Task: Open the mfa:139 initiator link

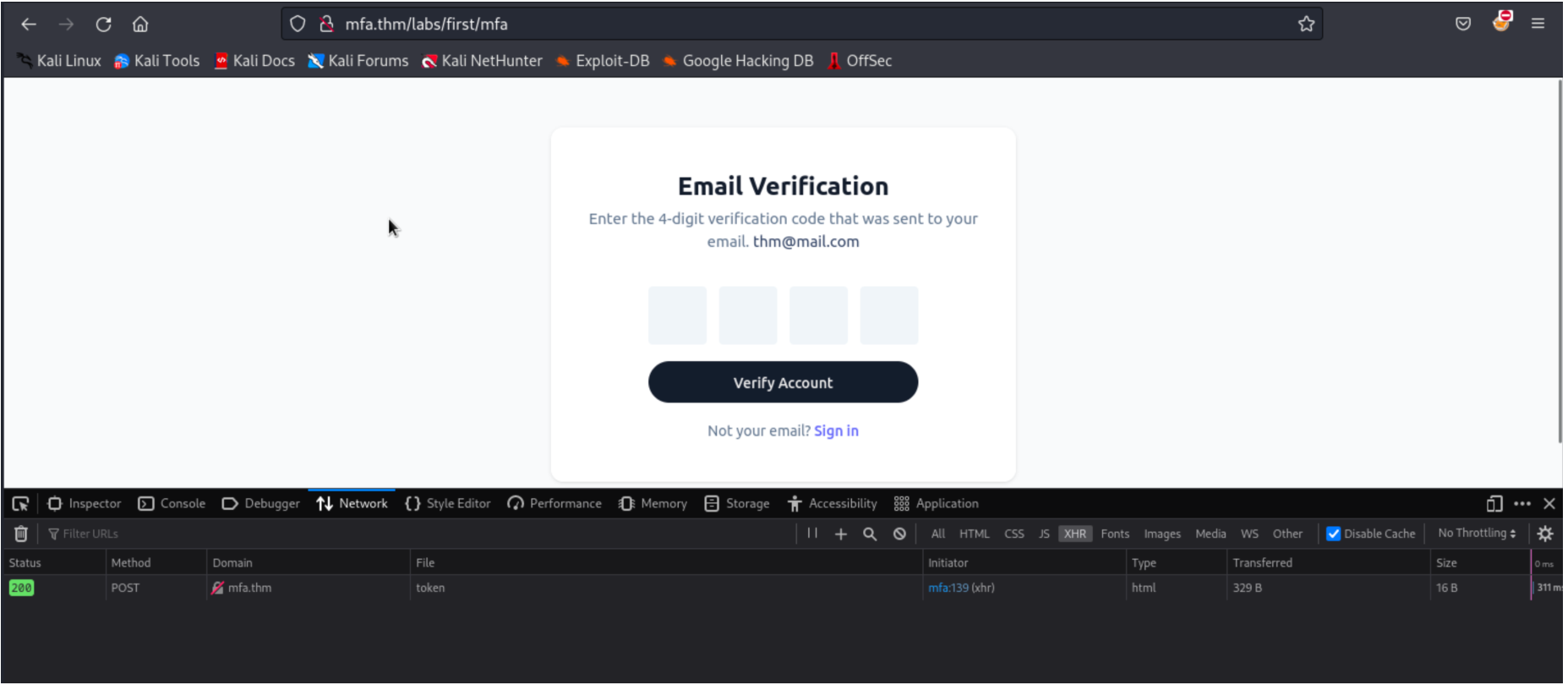Action: (x=948, y=589)
